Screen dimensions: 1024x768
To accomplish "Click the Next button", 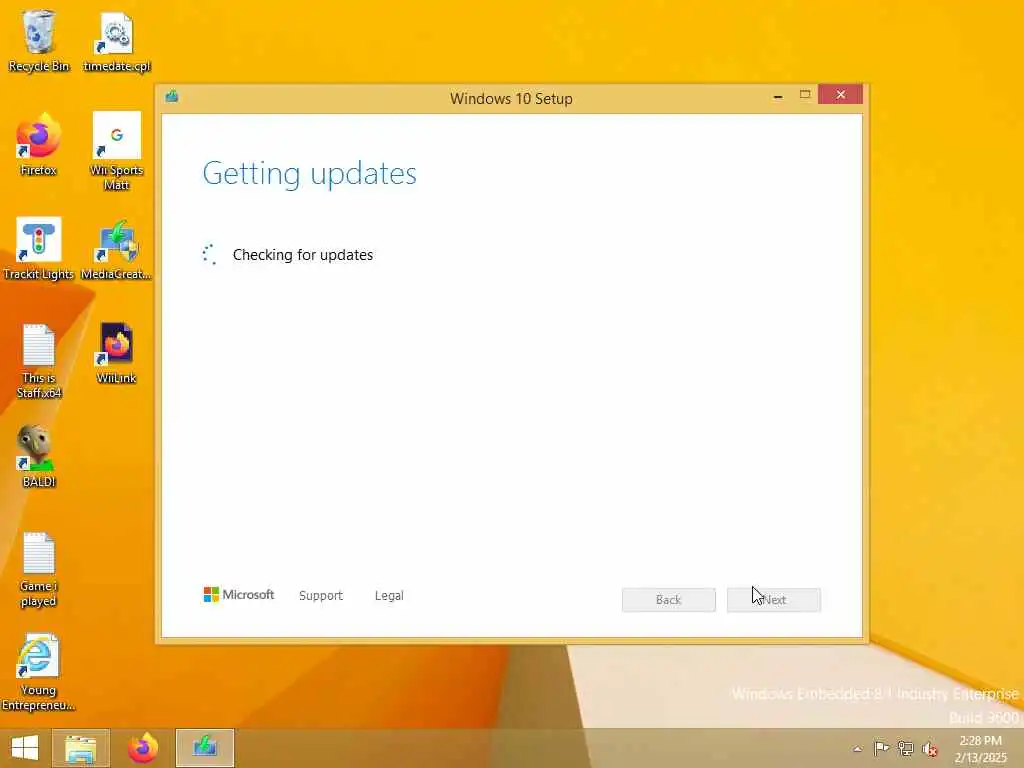I will 774,600.
